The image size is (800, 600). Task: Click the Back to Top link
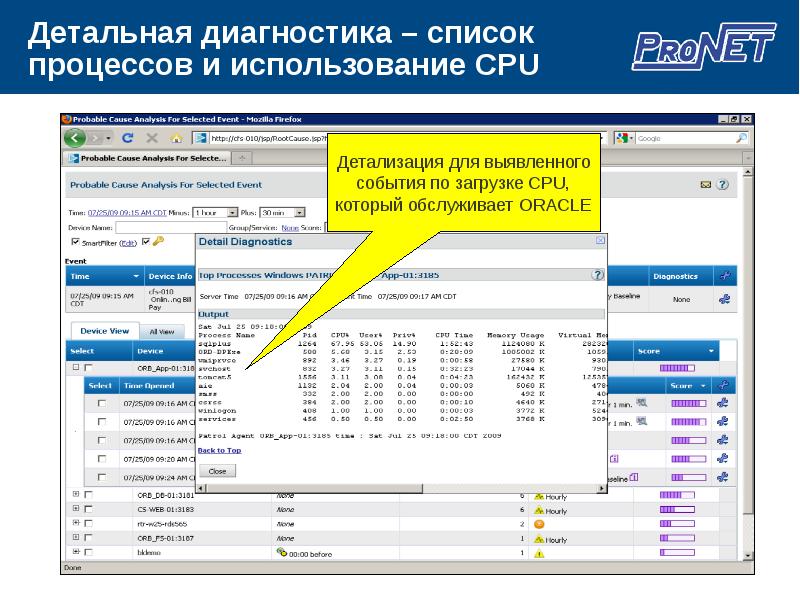[219, 451]
